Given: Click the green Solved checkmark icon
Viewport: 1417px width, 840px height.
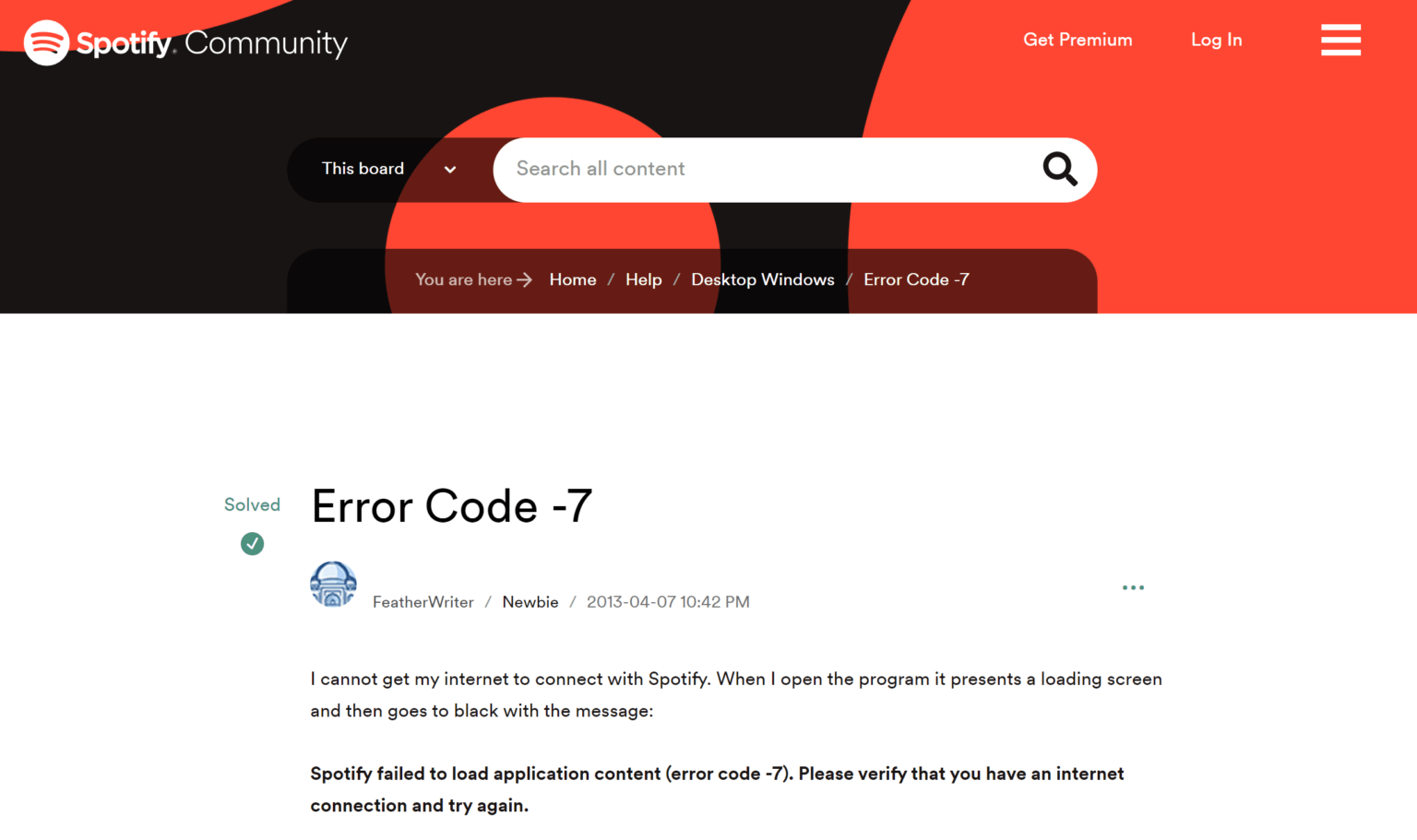Looking at the screenshot, I should tap(252, 544).
